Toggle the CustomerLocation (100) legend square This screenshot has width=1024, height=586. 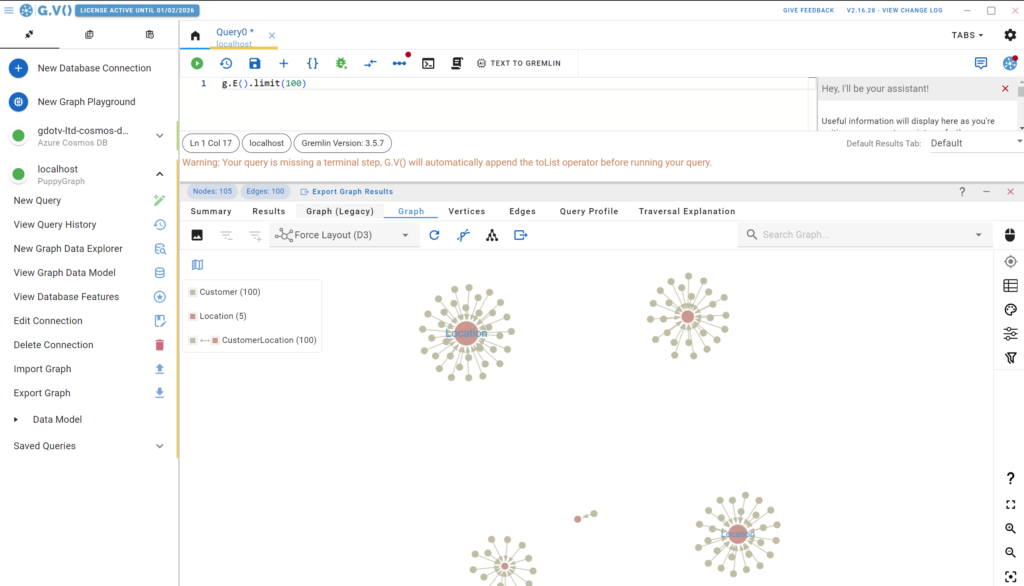[193, 340]
